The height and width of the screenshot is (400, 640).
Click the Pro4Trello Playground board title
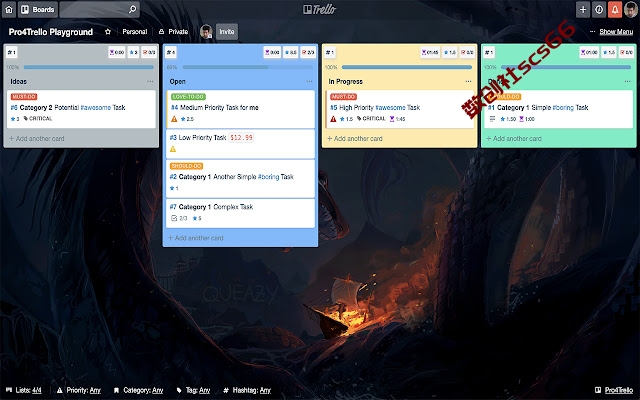(51, 32)
